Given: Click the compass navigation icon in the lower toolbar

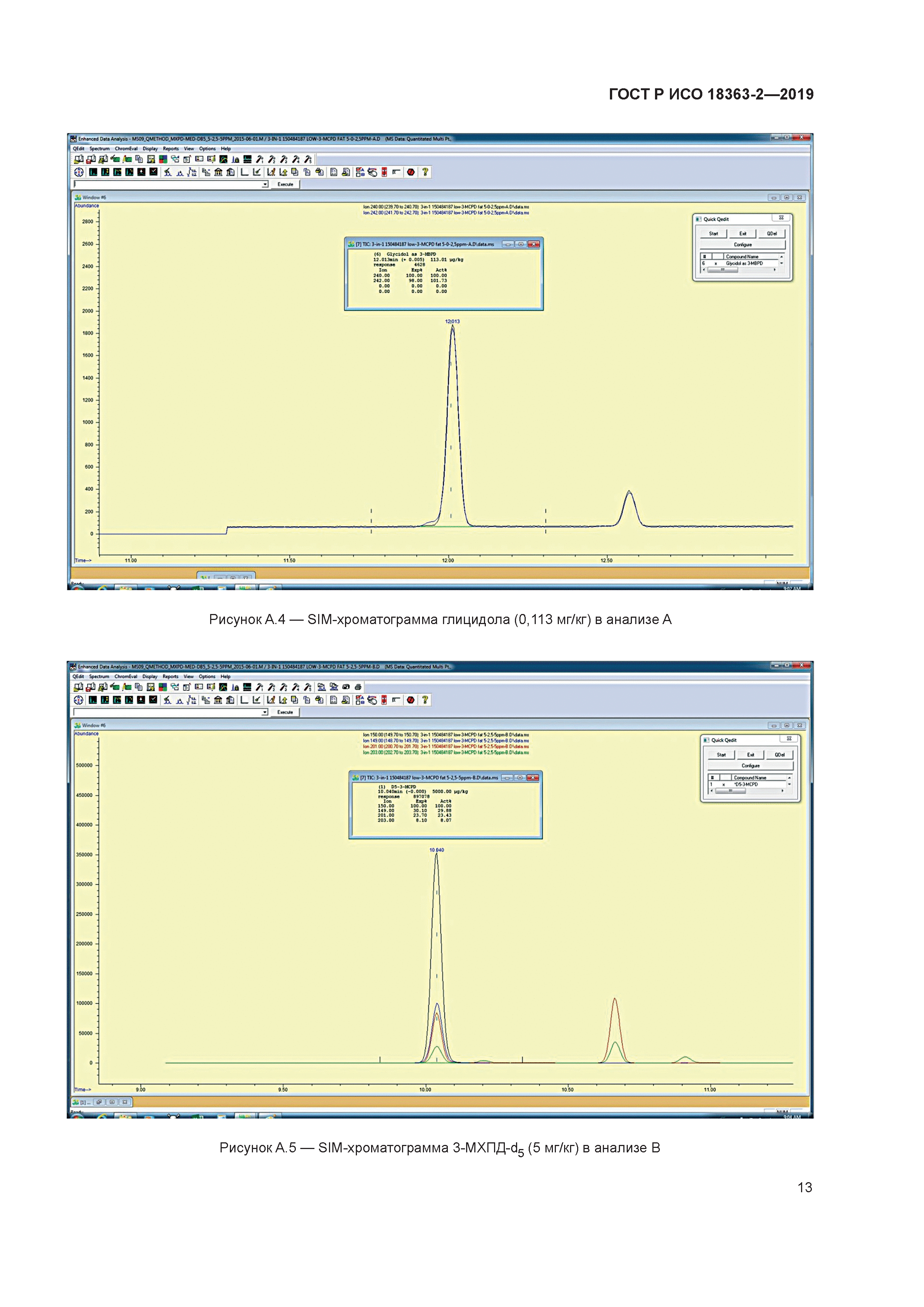Looking at the screenshot, I should coord(79,700).
